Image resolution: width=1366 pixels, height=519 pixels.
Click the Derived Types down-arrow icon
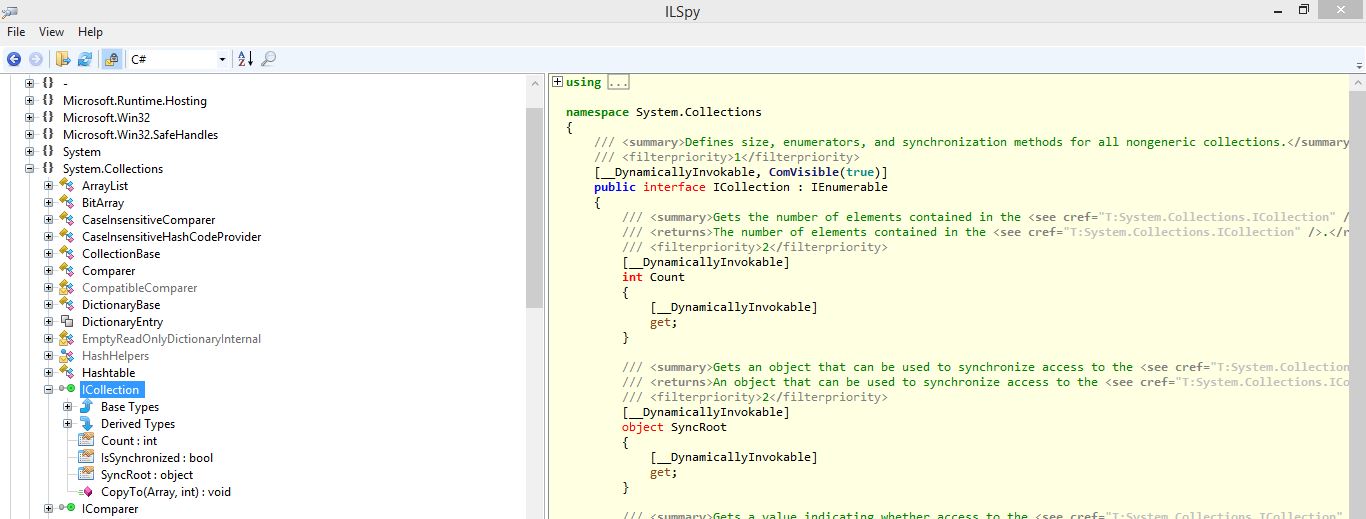click(86, 423)
